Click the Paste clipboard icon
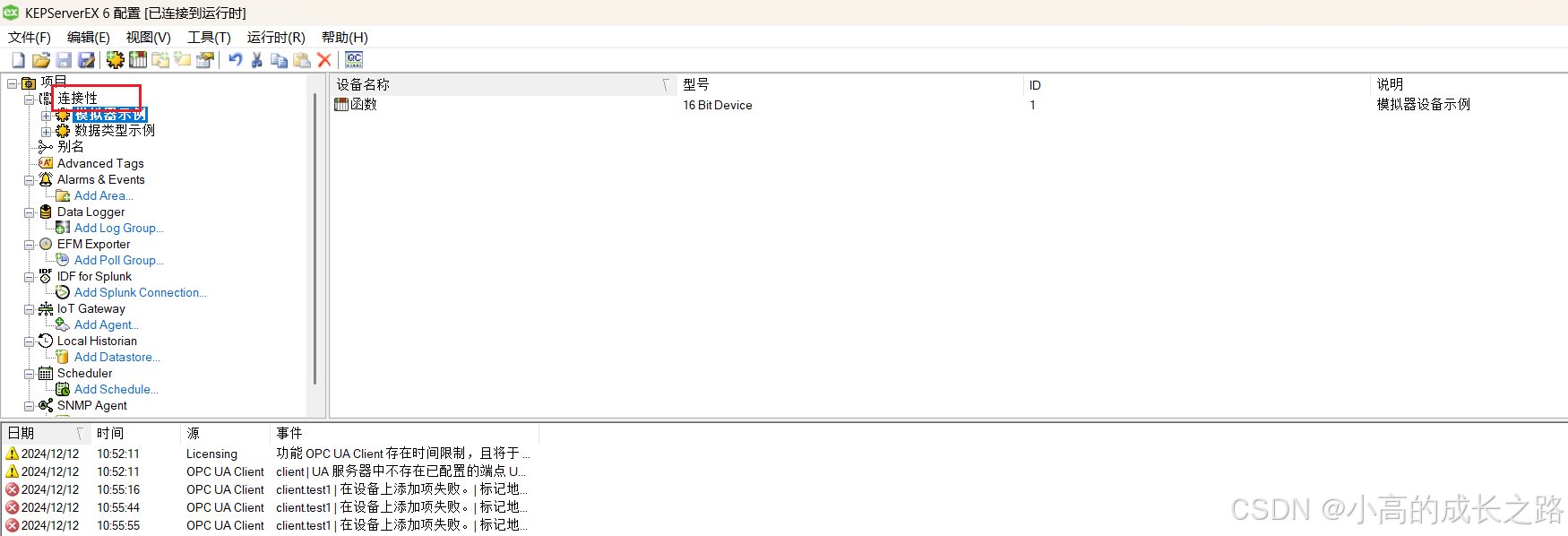Screen dimensions: 1568x536 click(302, 60)
